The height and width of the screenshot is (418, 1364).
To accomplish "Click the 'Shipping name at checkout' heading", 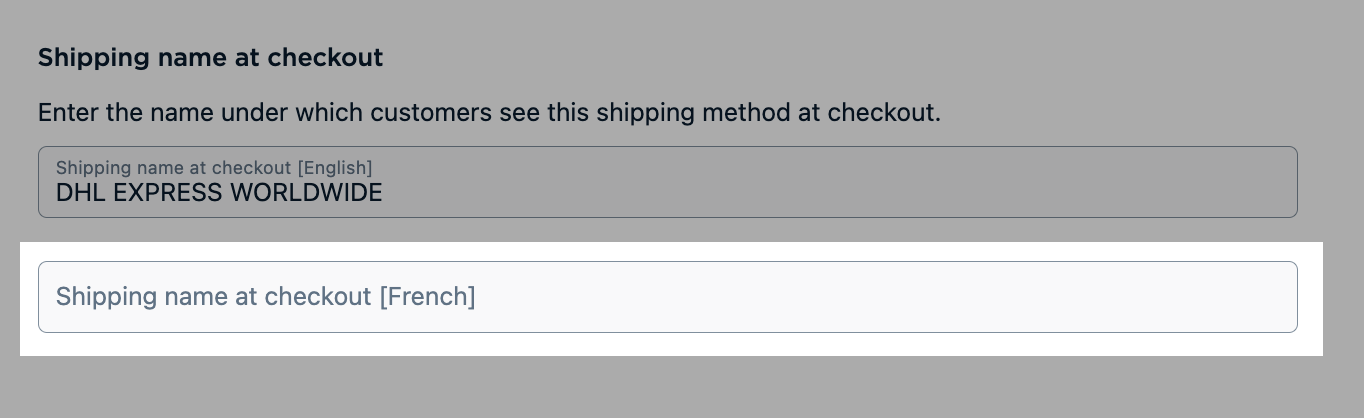I will (210, 58).
